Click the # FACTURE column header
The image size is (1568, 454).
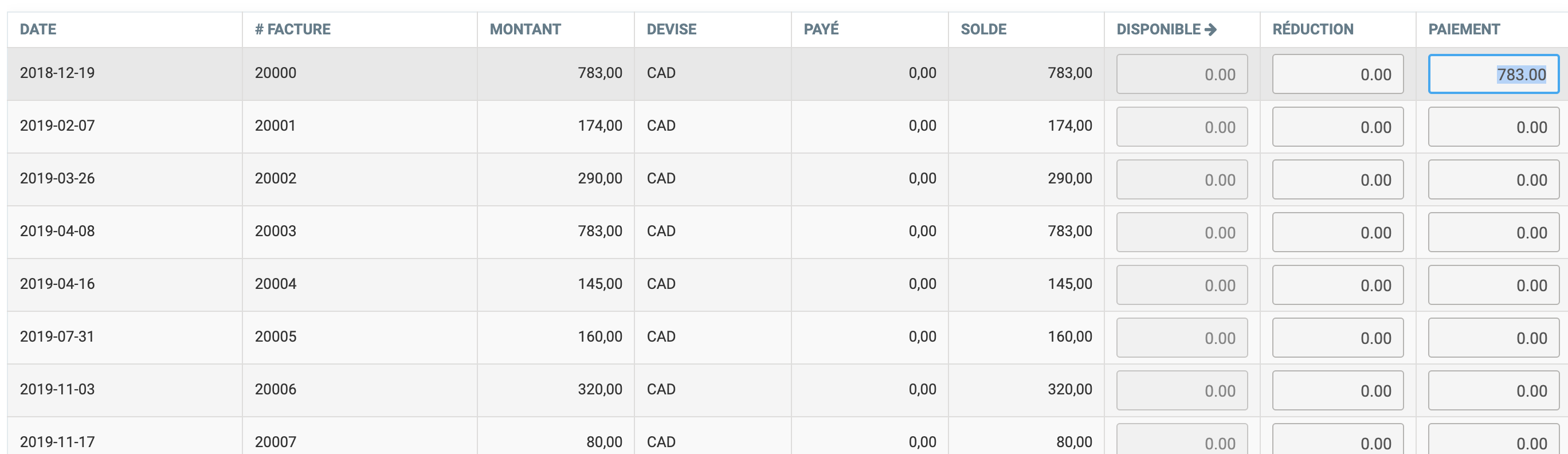[x=293, y=29]
